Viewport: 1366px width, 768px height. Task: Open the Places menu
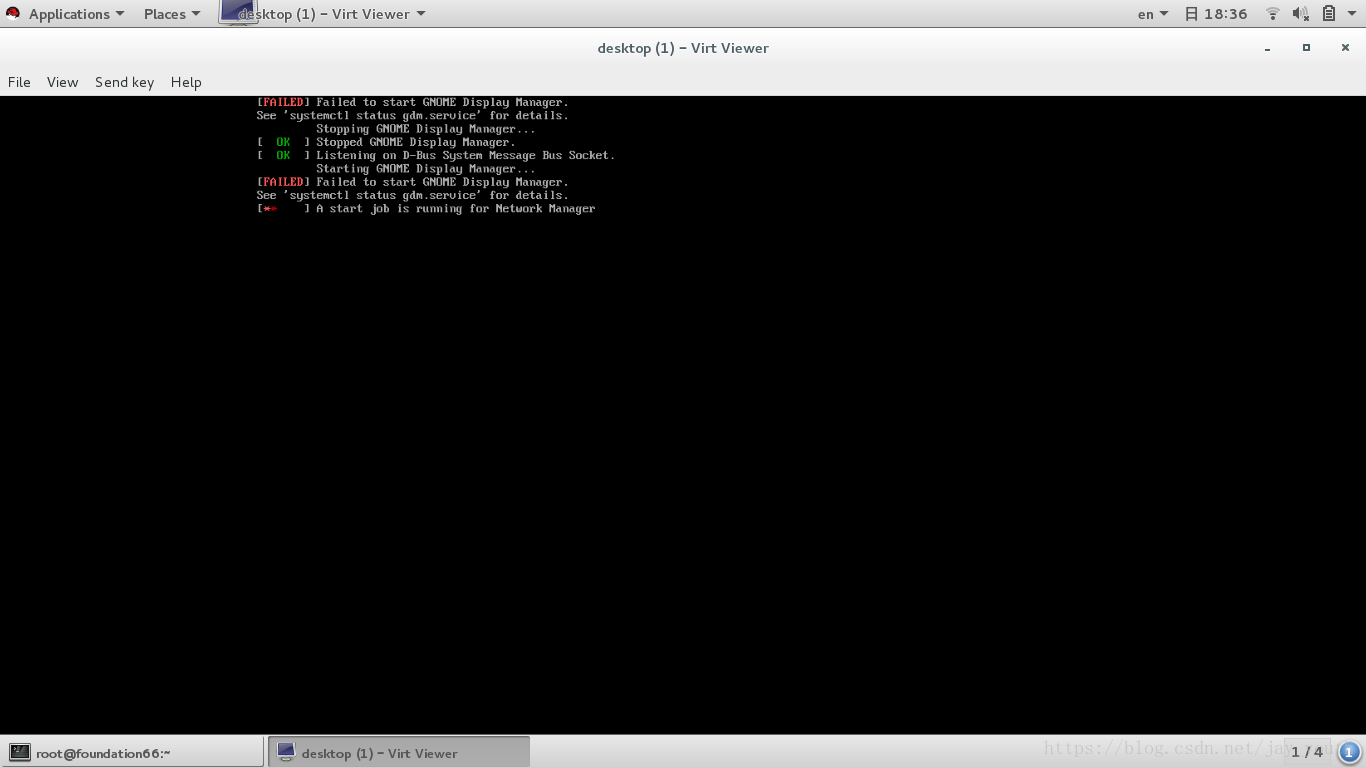pos(172,14)
